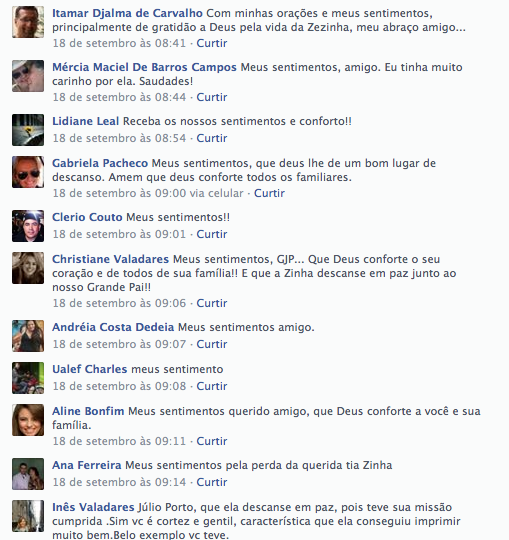The width and height of the screenshot is (509, 540).
Task: Click Christiane Valadares' avatar image
Action: coord(28,268)
